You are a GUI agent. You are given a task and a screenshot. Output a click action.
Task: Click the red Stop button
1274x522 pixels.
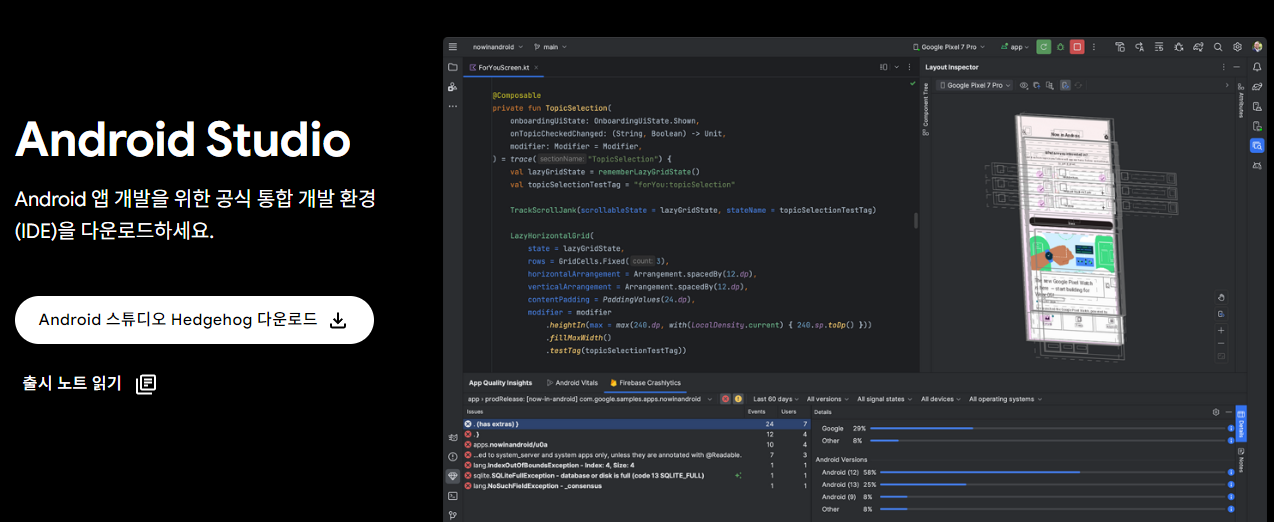1077,47
